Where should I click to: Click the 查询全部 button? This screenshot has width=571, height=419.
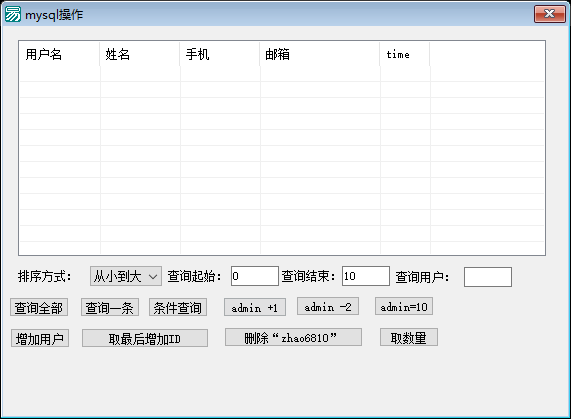(x=39, y=308)
